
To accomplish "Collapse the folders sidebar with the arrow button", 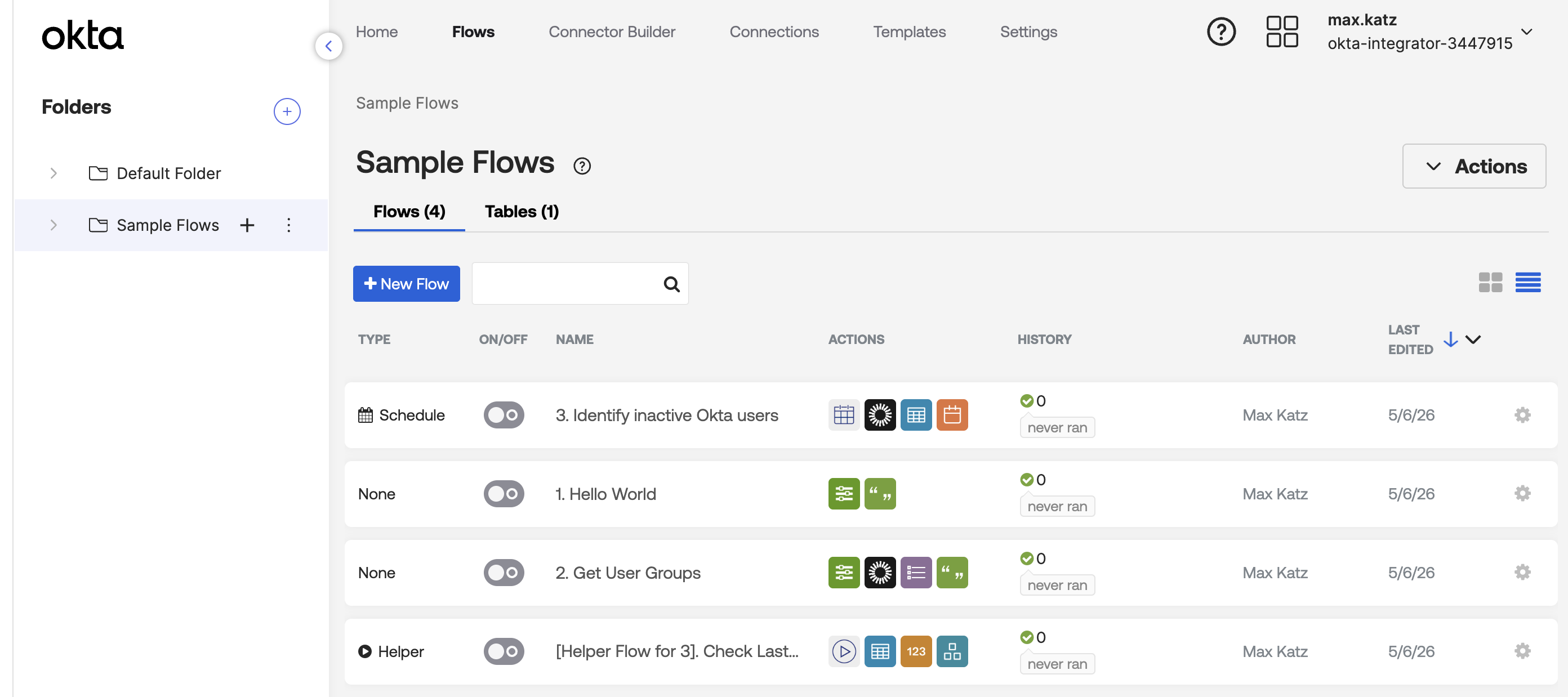I will (x=329, y=46).
